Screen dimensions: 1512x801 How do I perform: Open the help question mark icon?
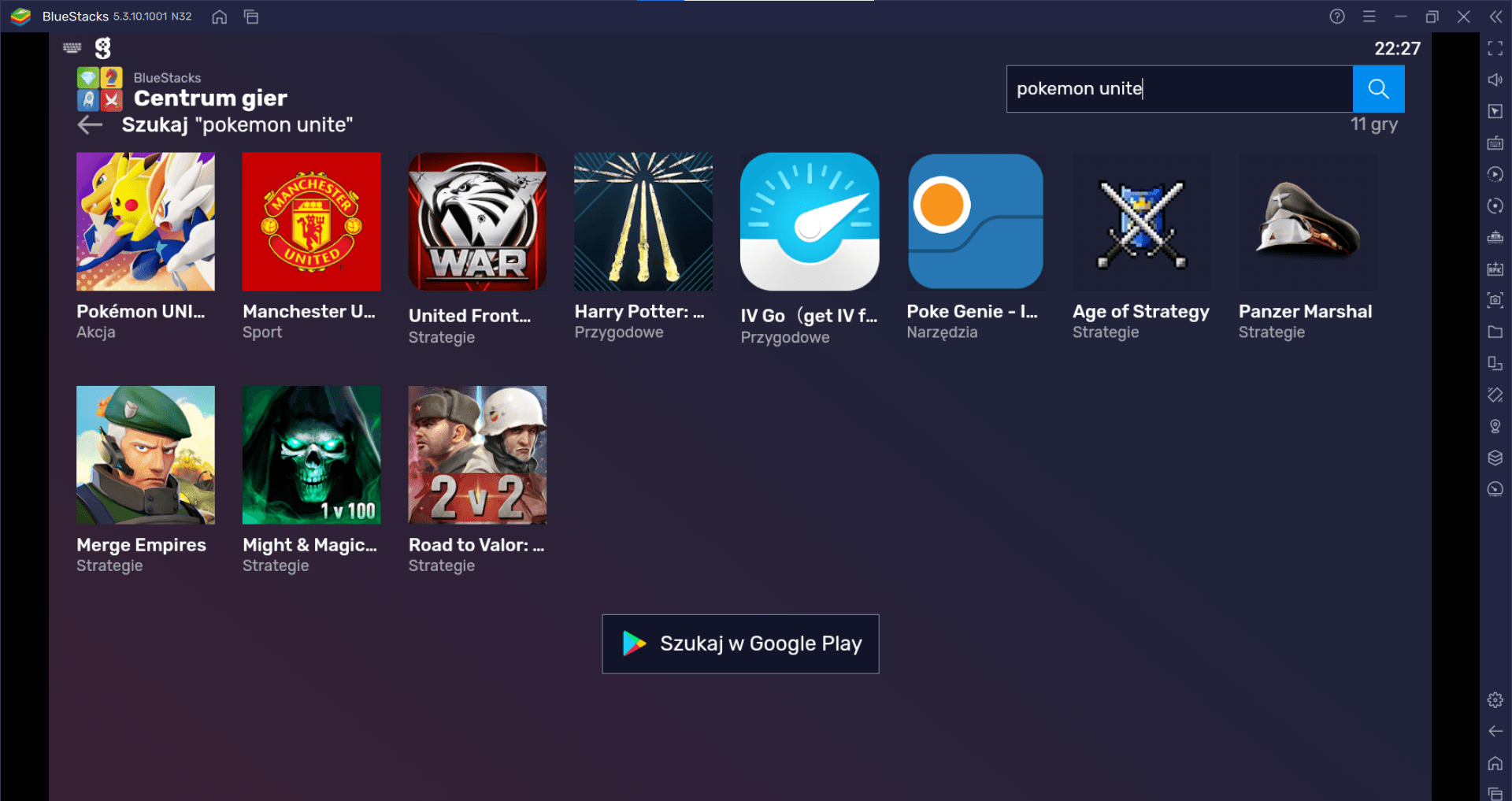pos(1337,17)
